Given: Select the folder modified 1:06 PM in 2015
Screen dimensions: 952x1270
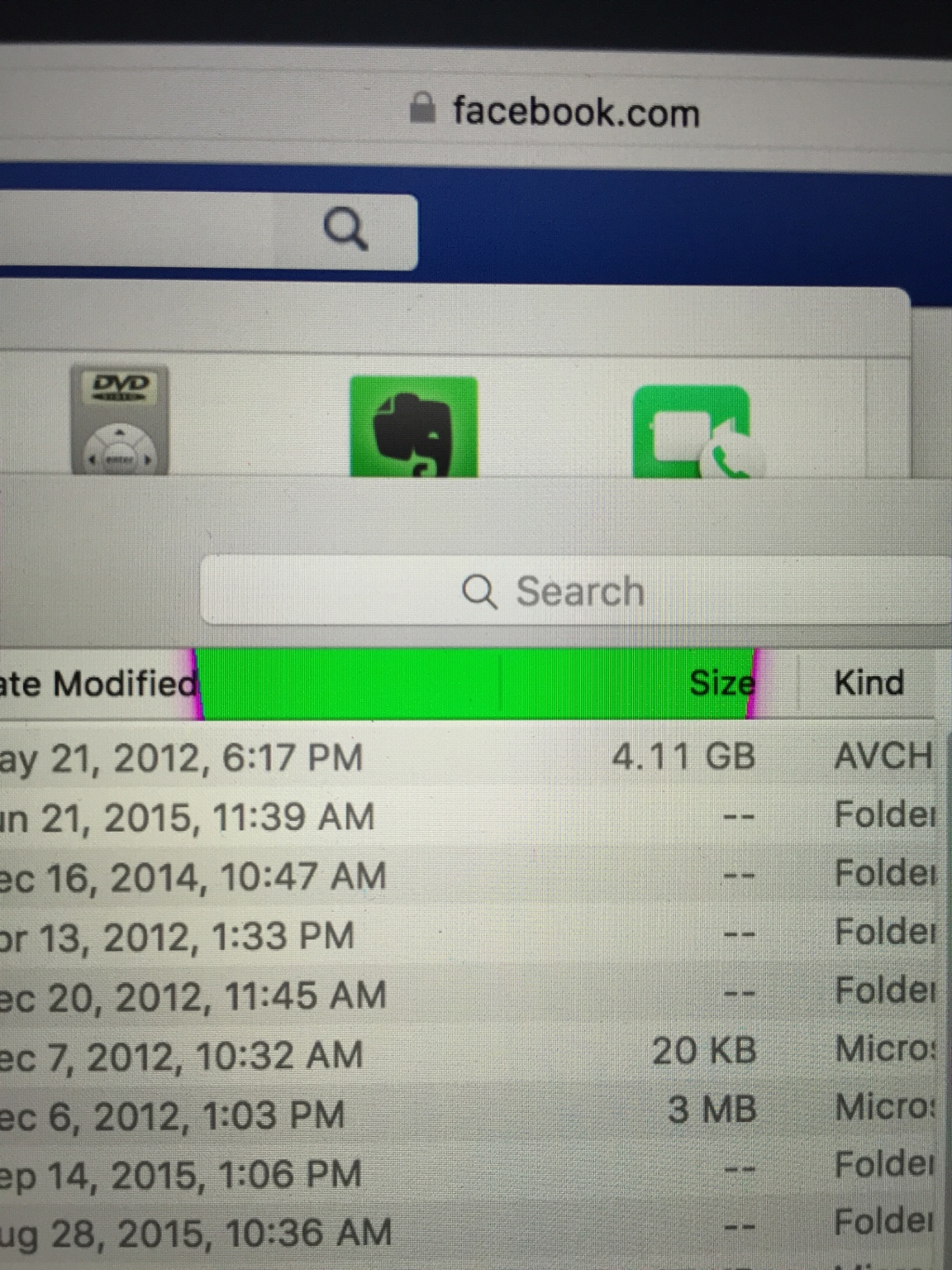Looking at the screenshot, I should tap(471, 1172).
